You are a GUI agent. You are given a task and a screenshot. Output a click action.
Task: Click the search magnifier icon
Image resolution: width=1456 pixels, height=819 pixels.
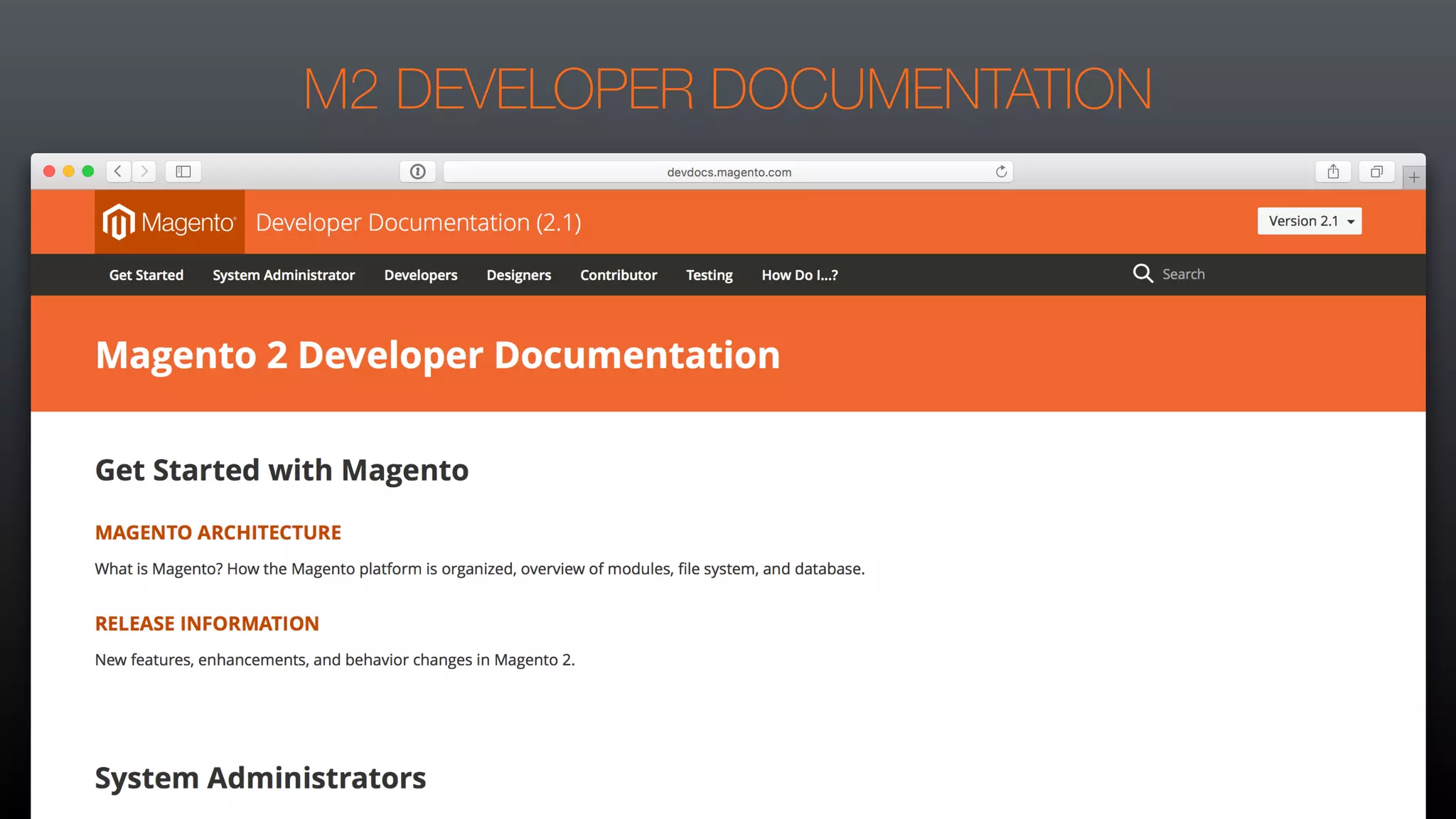[x=1142, y=274]
